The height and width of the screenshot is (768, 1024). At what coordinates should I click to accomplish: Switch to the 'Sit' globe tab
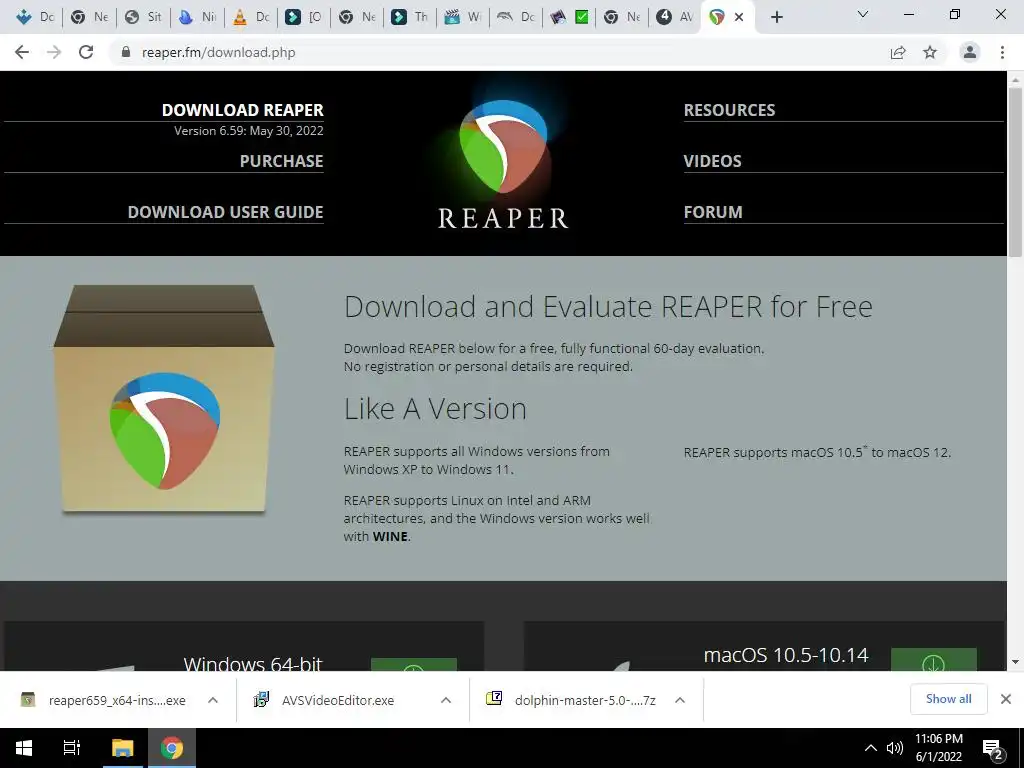(x=143, y=17)
